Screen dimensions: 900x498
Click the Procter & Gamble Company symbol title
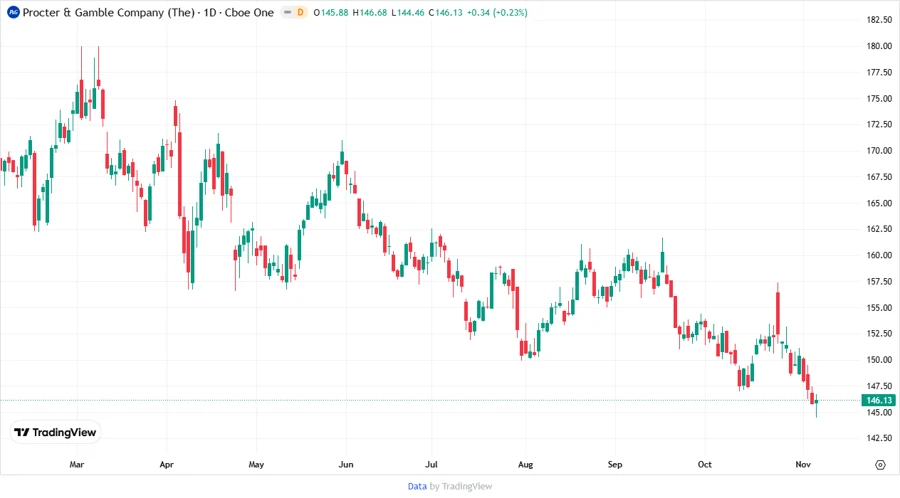coord(109,12)
